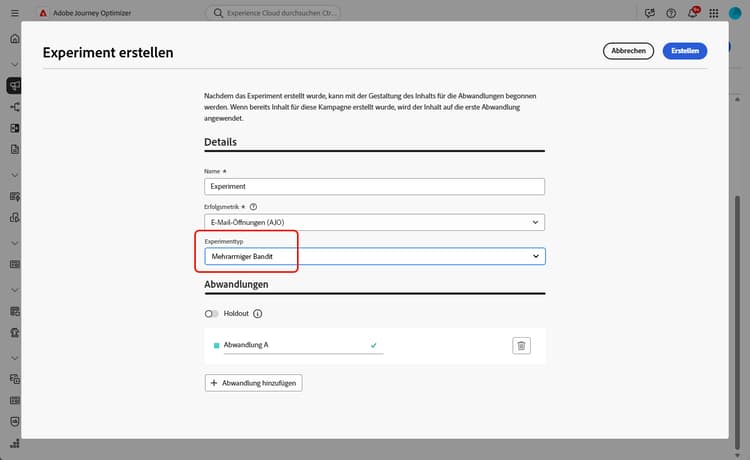
Task: Go to Home in the sidebar
Action: click(x=14, y=38)
